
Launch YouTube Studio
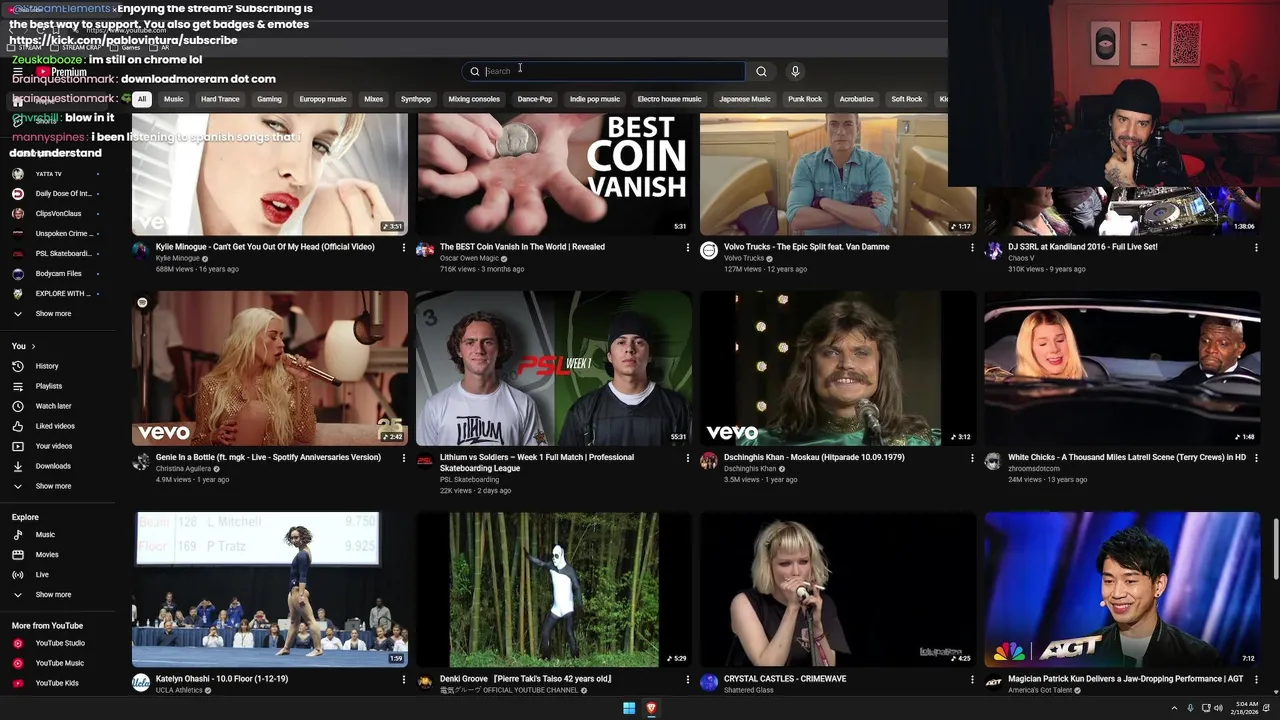(x=60, y=643)
